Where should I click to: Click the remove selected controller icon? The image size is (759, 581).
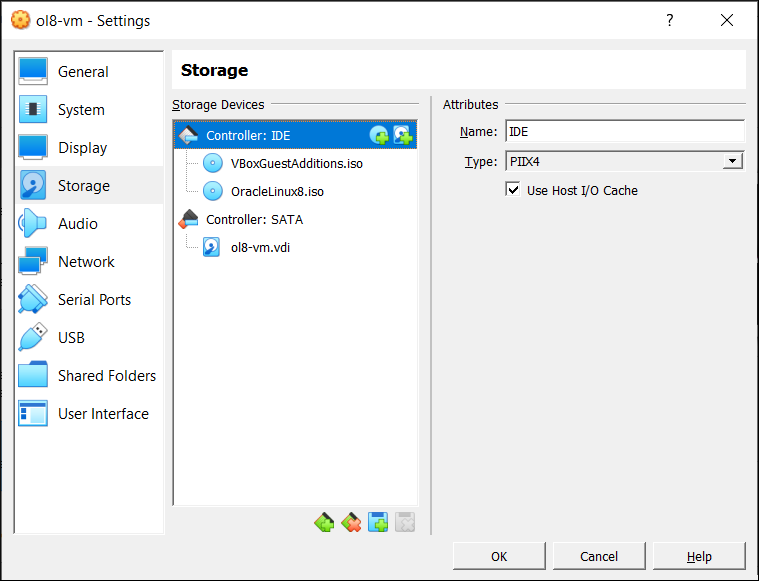point(351,522)
